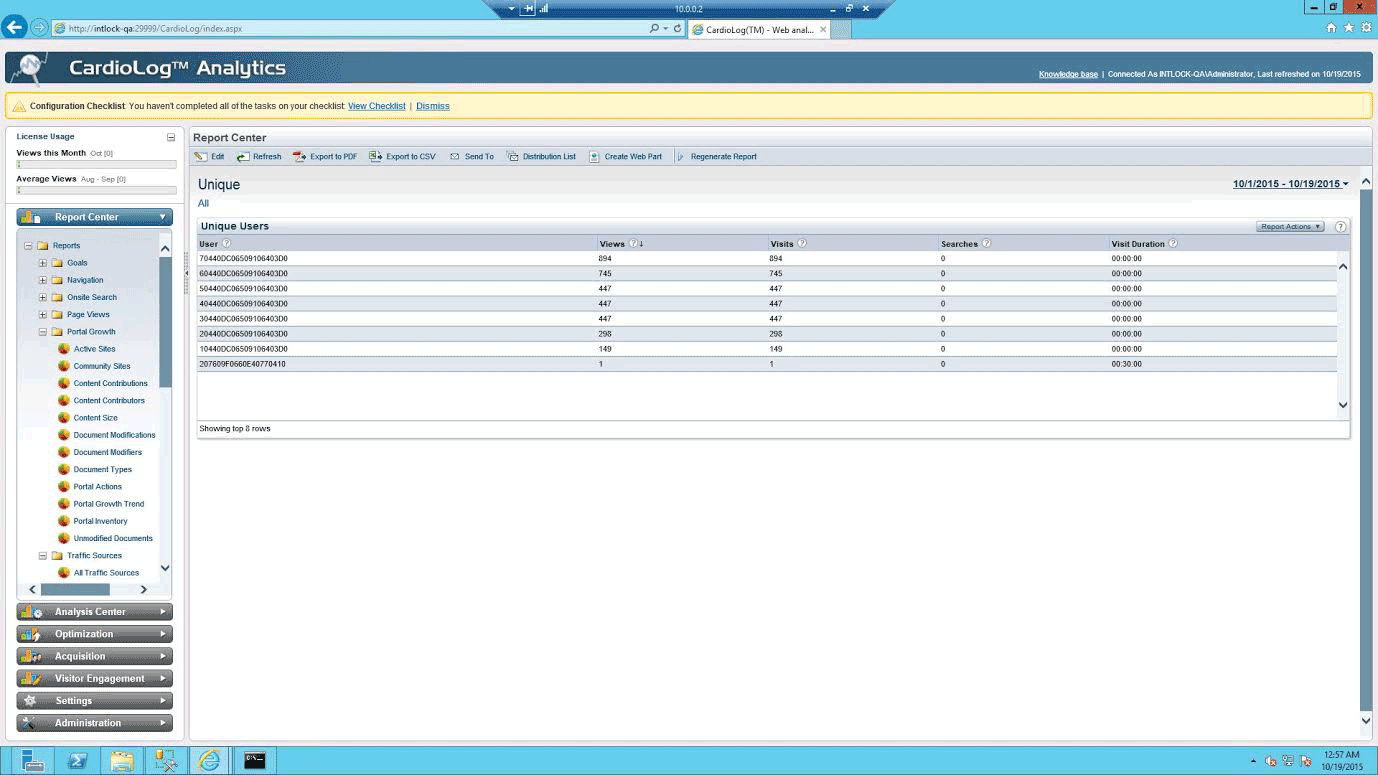Image resolution: width=1378 pixels, height=775 pixels.
Task: Click the Regenerate Report icon
Action: (681, 156)
